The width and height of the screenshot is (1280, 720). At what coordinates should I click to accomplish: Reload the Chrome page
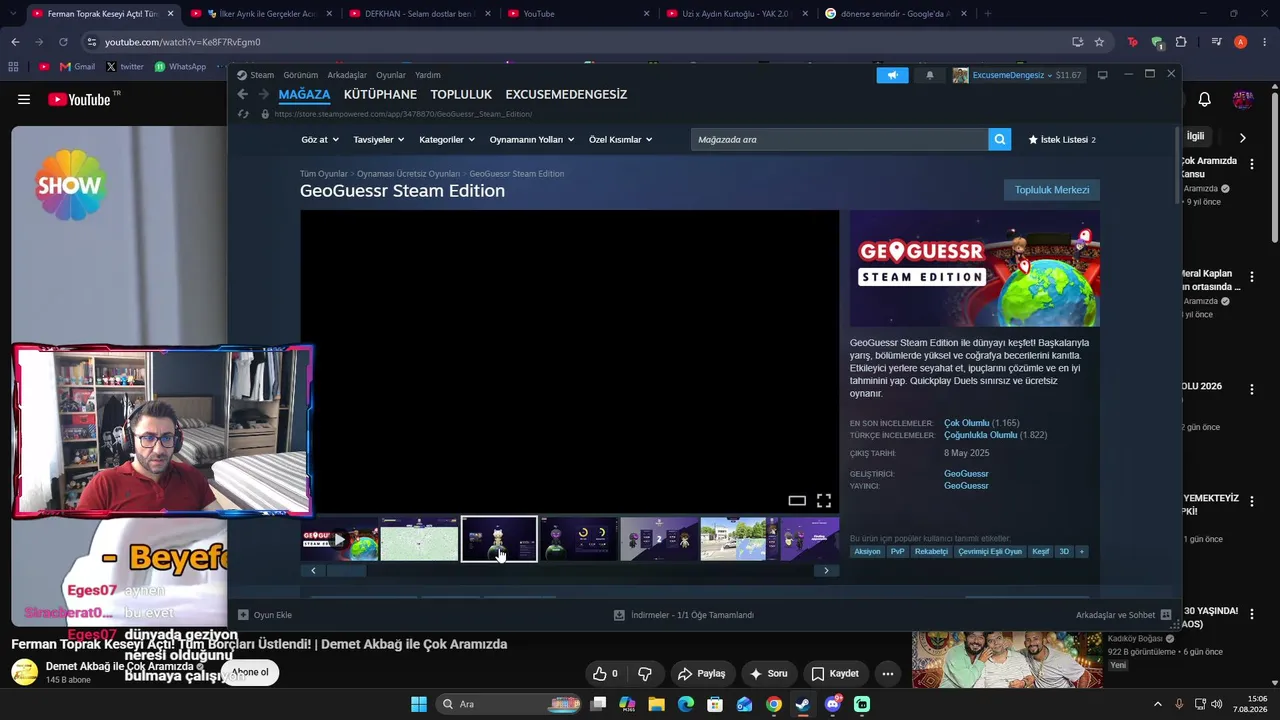point(63,42)
